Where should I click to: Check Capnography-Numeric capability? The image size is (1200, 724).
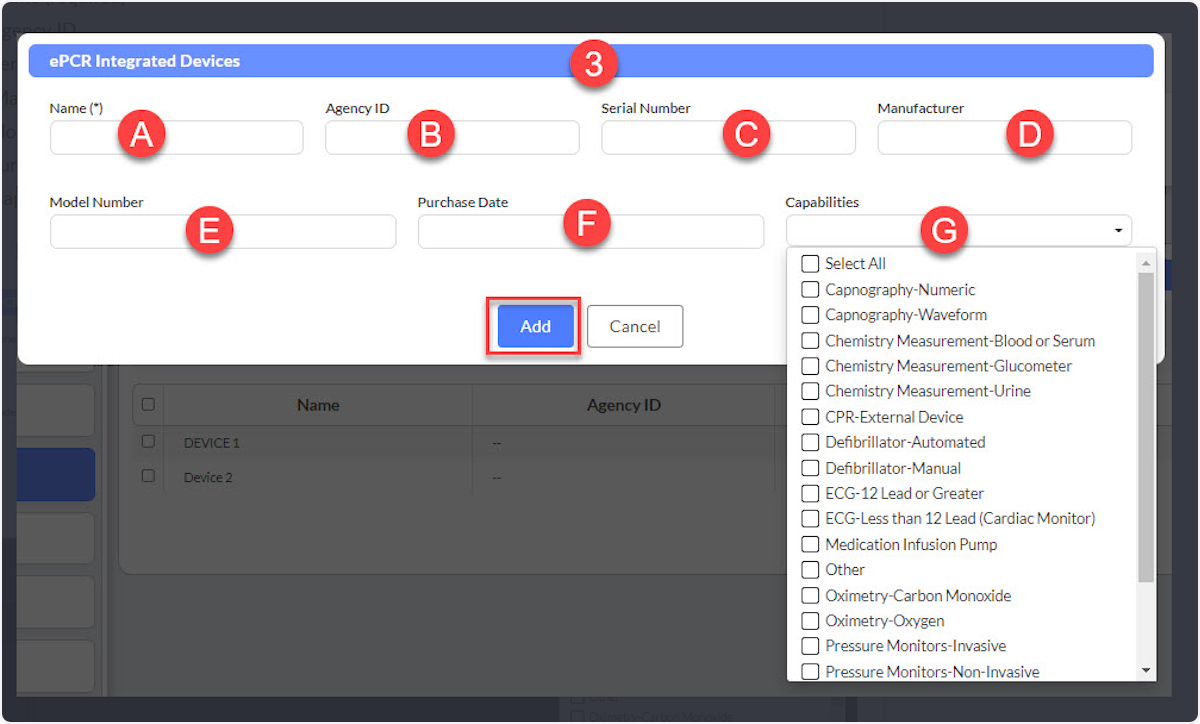click(810, 290)
